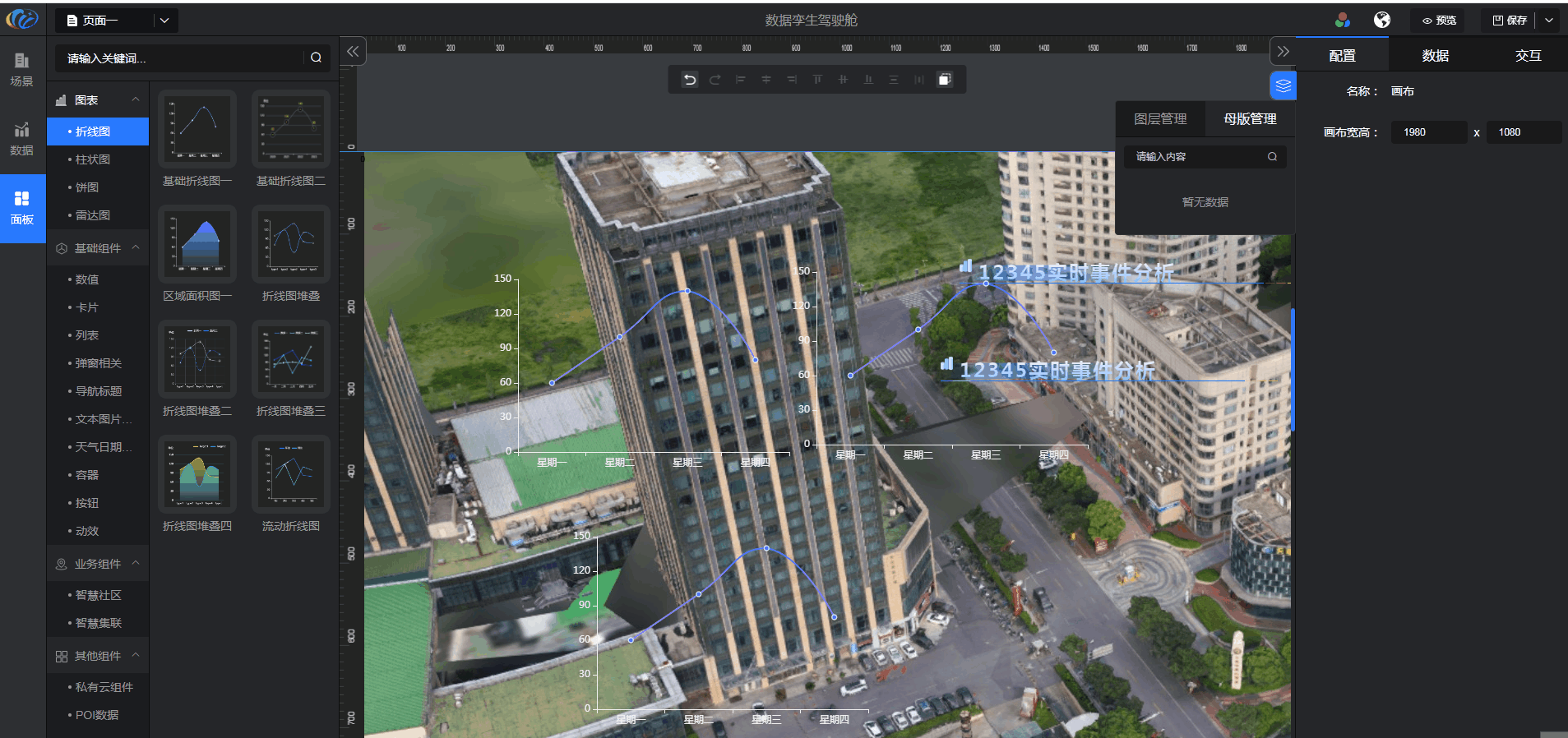Select the 区域面积图一 chart thumbnail
Viewport: 1568px width, 738px height.
tap(197, 245)
